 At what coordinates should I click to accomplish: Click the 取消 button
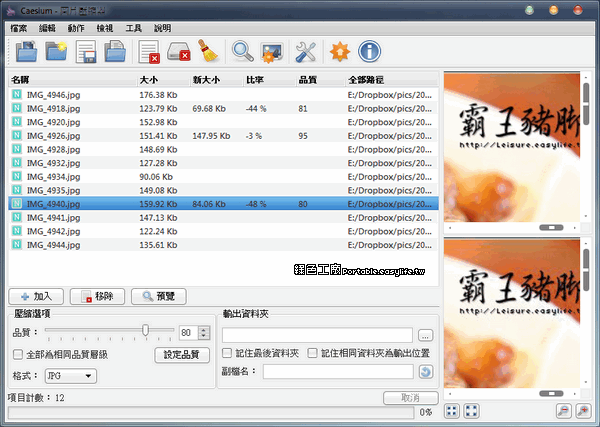coord(411,398)
